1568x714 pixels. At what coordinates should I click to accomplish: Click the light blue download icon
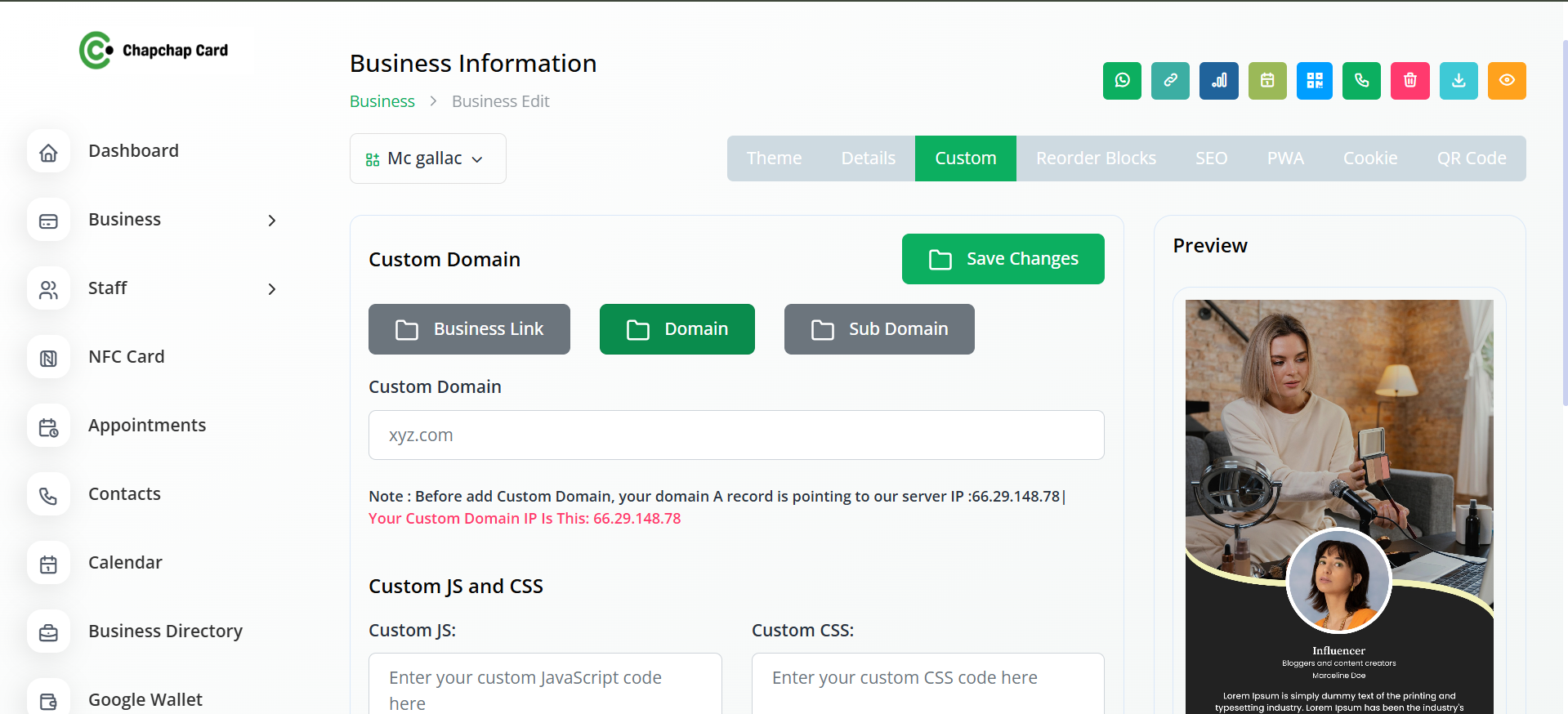[1459, 81]
